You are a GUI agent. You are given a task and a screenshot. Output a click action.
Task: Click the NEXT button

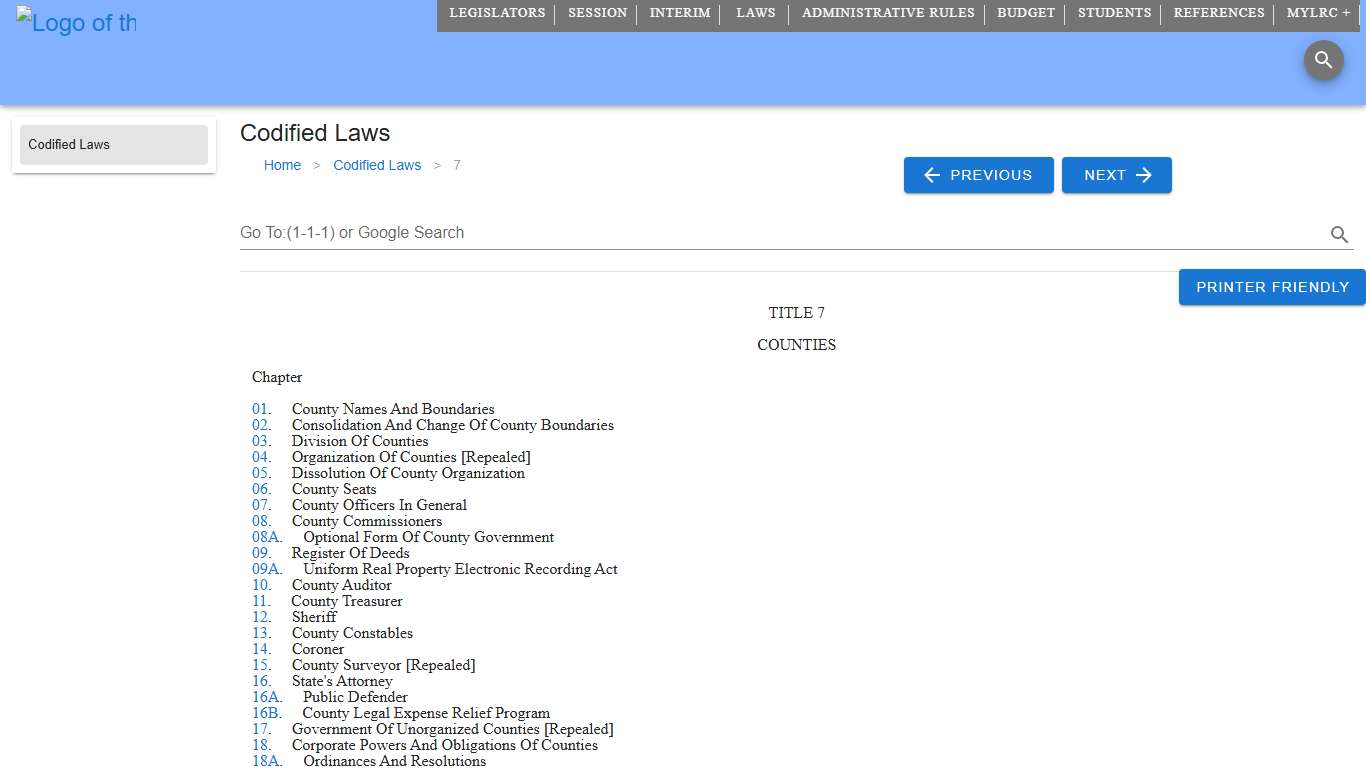pos(1117,175)
